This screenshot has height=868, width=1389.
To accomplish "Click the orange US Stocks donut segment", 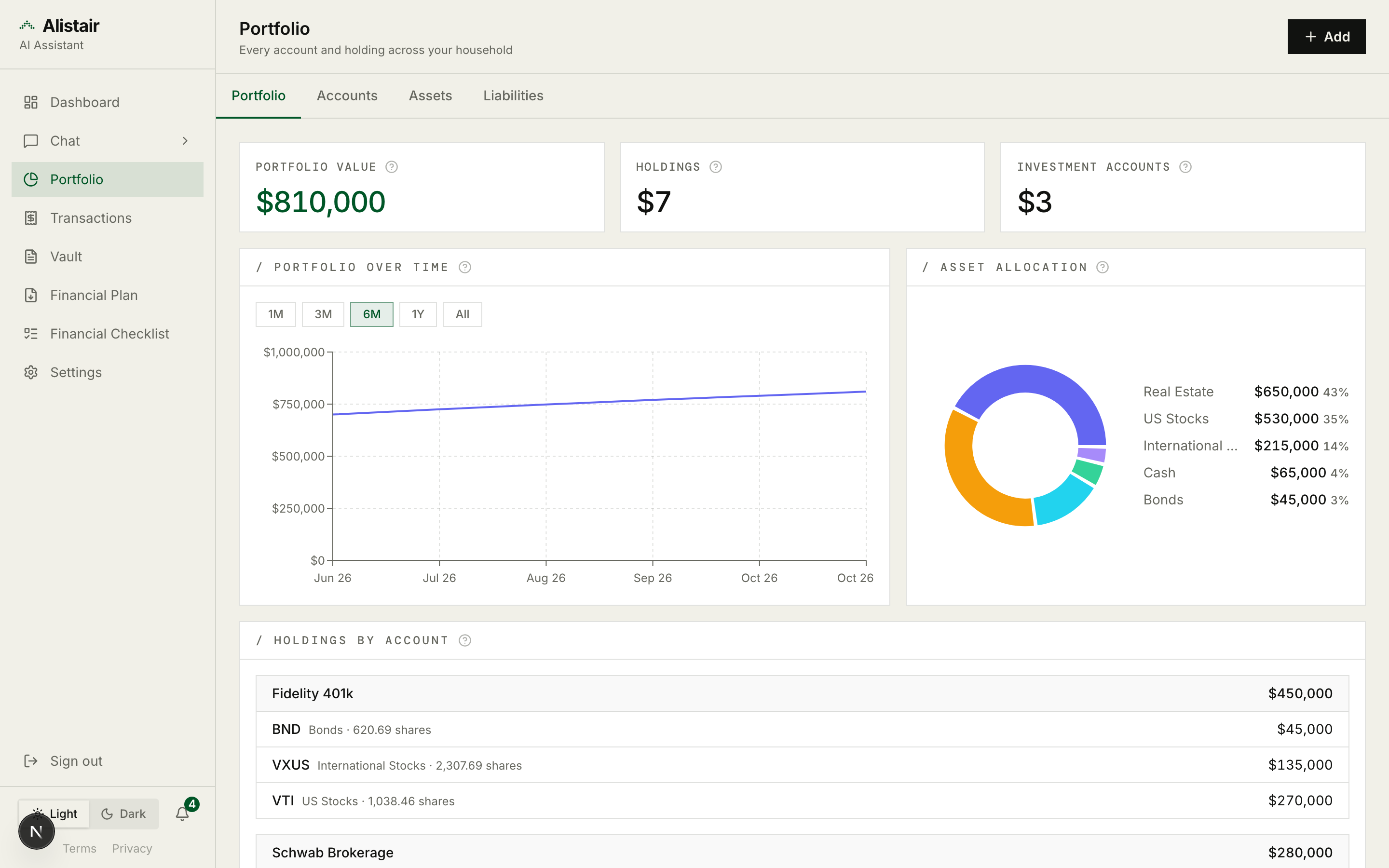I will pyautogui.click(x=966, y=475).
